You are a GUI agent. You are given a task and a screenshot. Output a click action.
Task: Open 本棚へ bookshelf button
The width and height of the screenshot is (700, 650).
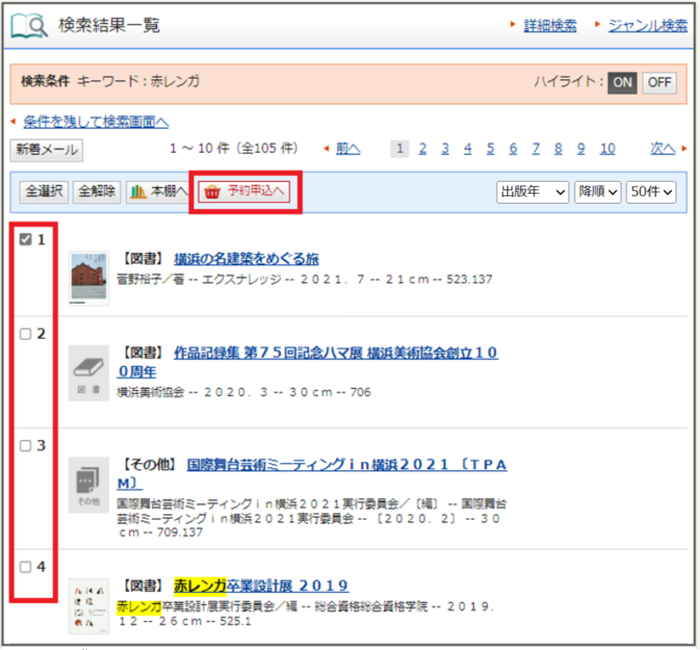click(x=157, y=191)
